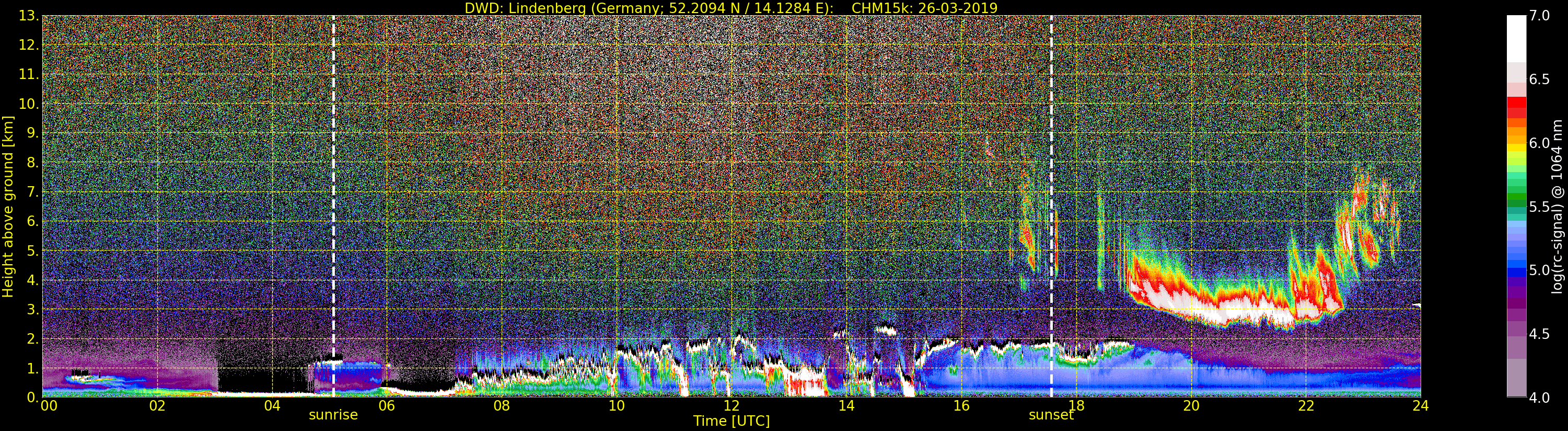Click the 'sunset' label below the axis
The height and width of the screenshot is (431, 1568).
1051,415
